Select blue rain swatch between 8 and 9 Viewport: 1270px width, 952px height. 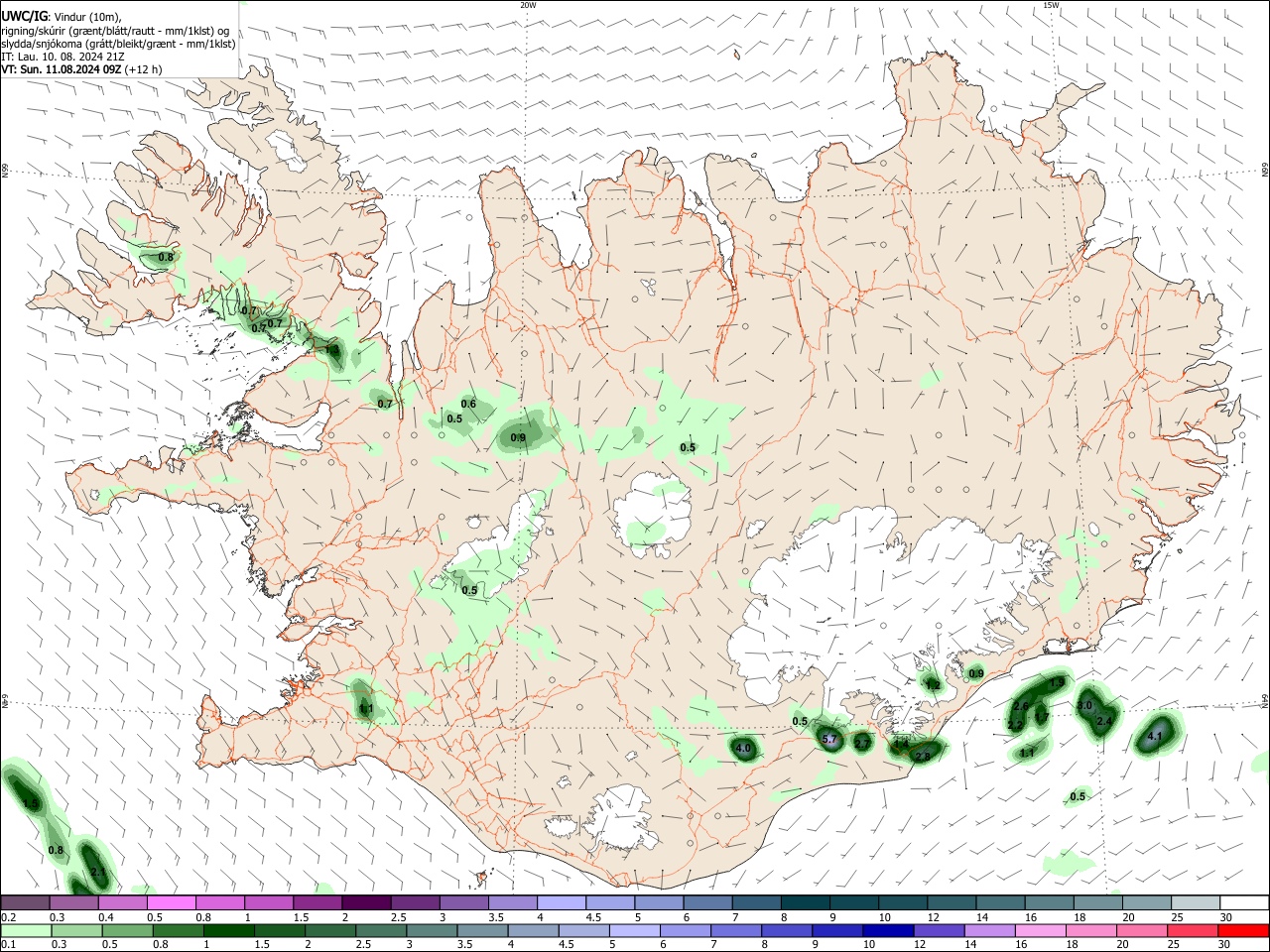pos(786,930)
